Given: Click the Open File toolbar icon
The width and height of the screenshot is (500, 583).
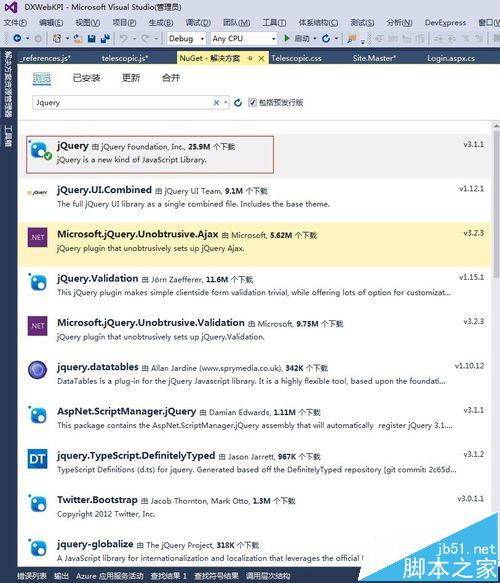Looking at the screenshot, I should click(78, 38).
